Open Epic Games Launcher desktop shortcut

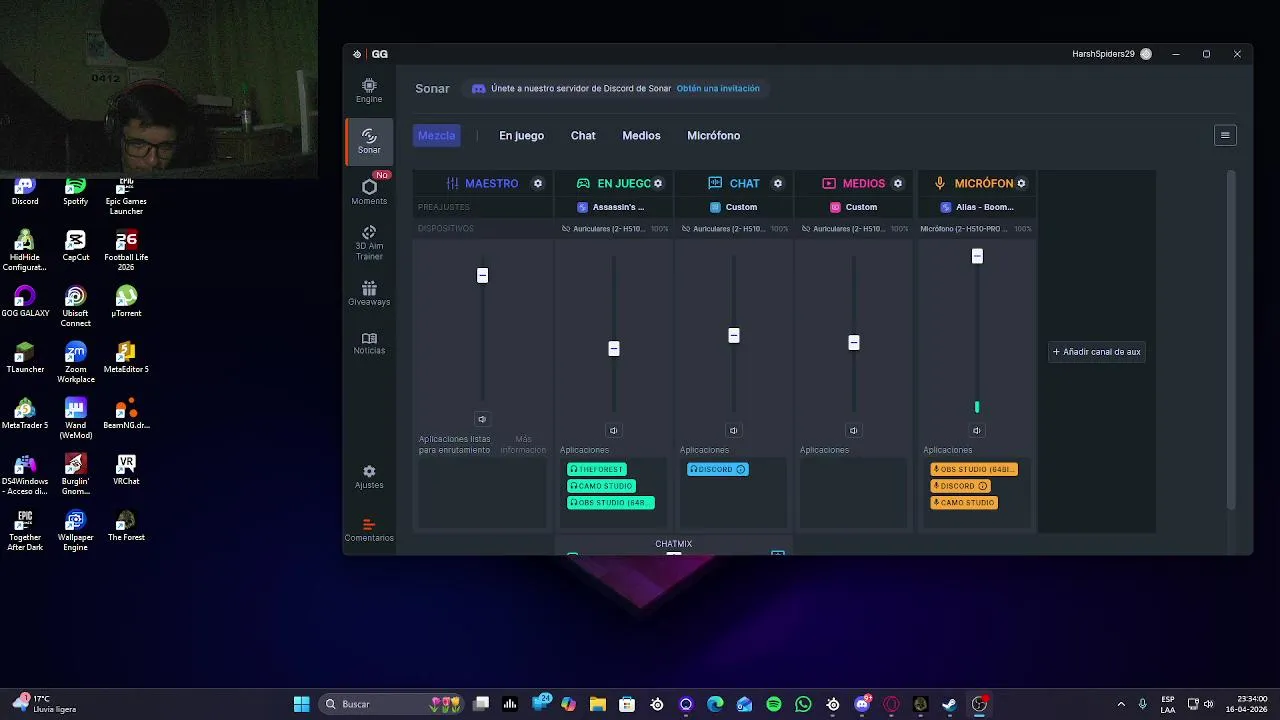pyautogui.click(x=126, y=197)
